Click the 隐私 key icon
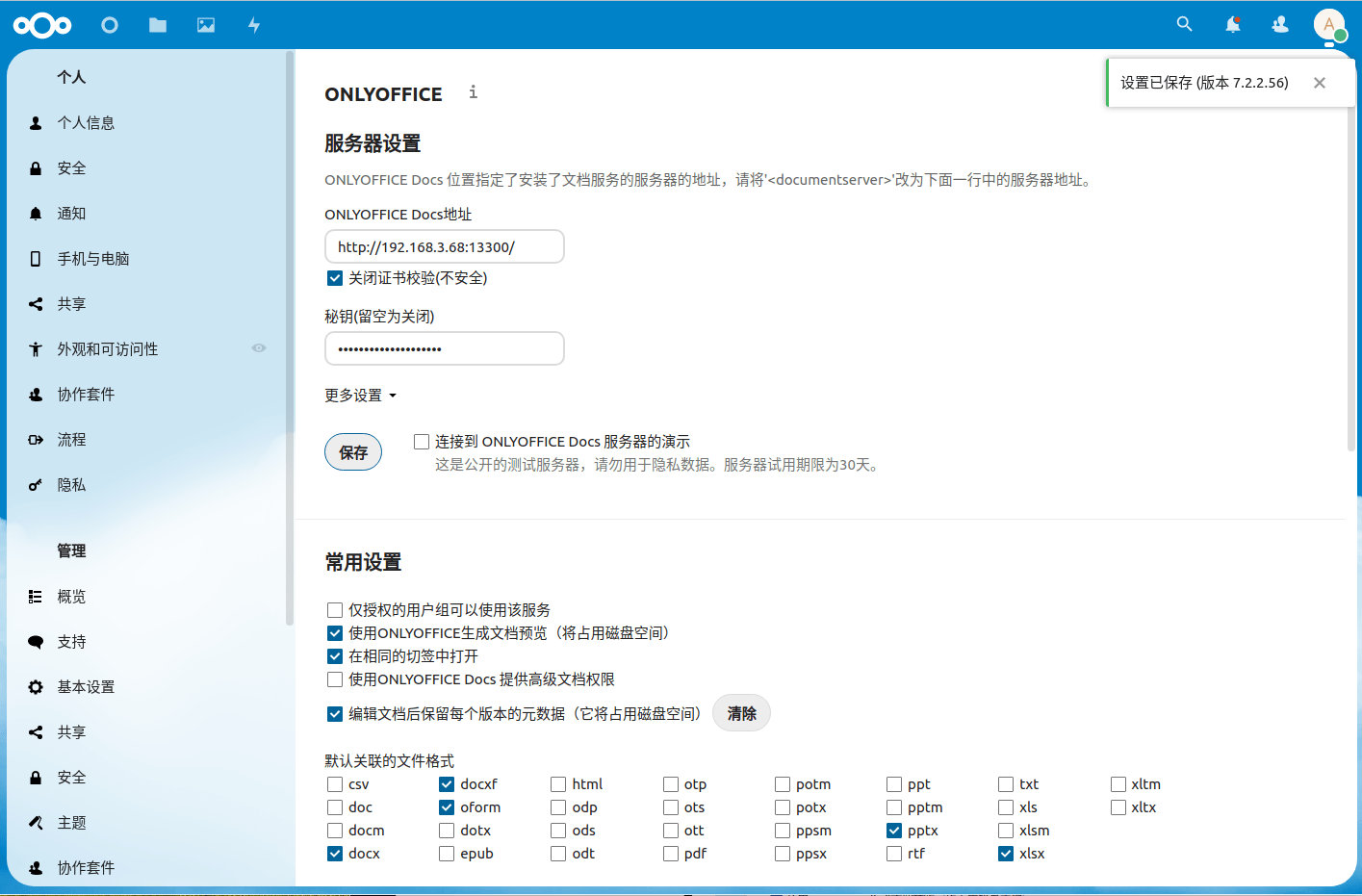The width and height of the screenshot is (1362, 896). tap(36, 485)
